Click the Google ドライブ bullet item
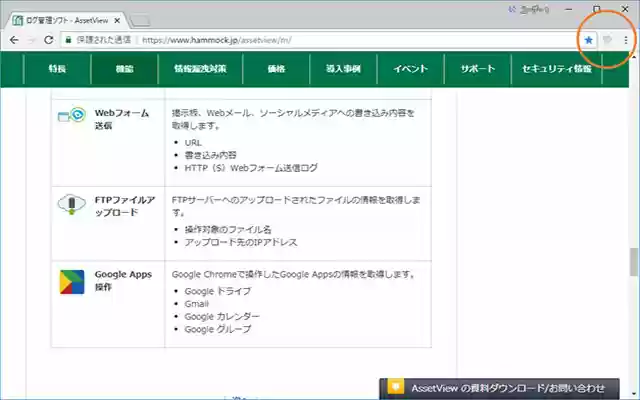The width and height of the screenshot is (640, 400). (218, 291)
